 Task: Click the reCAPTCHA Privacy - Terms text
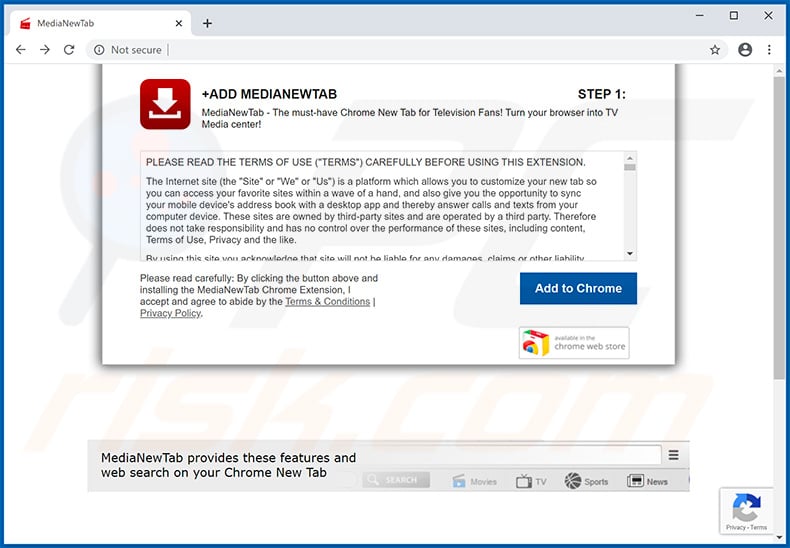pyautogui.click(x=746, y=527)
